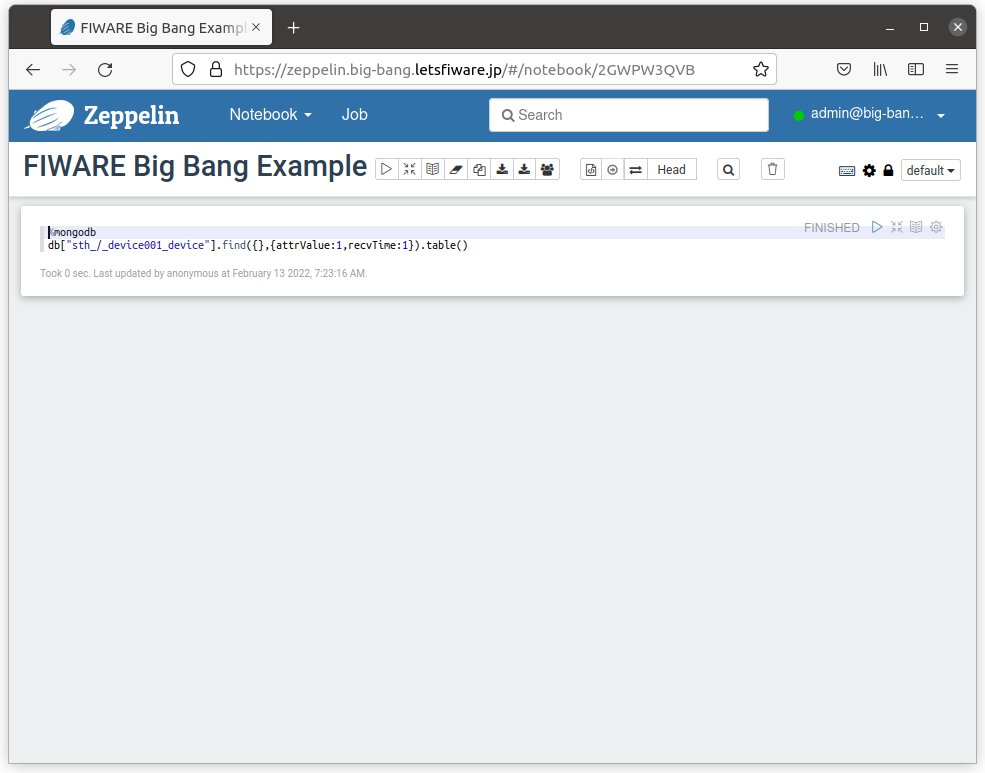This screenshot has height=773, width=985.
Task: Clone this note
Action: click(479, 170)
